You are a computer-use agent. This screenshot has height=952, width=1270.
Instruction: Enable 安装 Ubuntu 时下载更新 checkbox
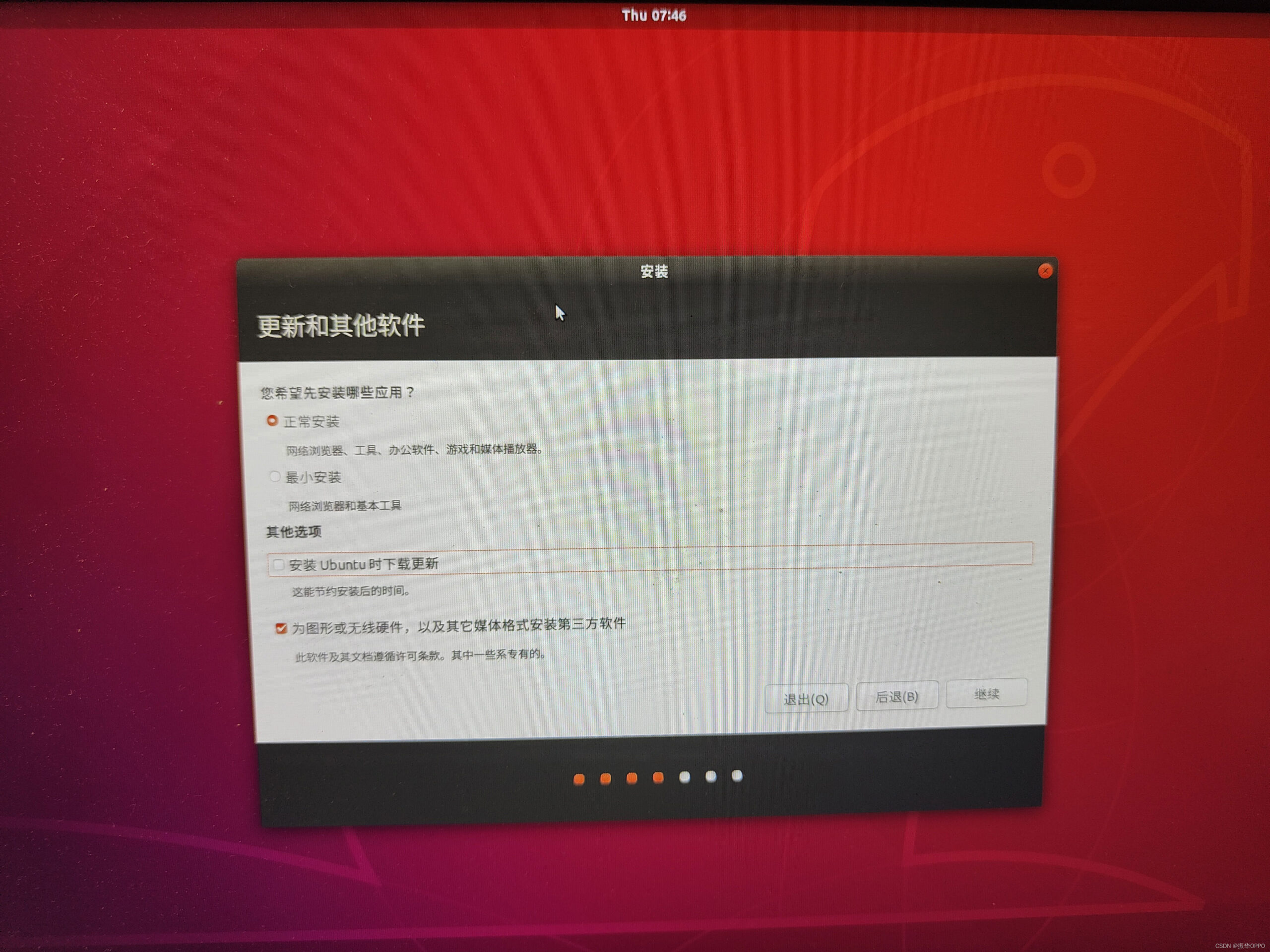point(280,564)
